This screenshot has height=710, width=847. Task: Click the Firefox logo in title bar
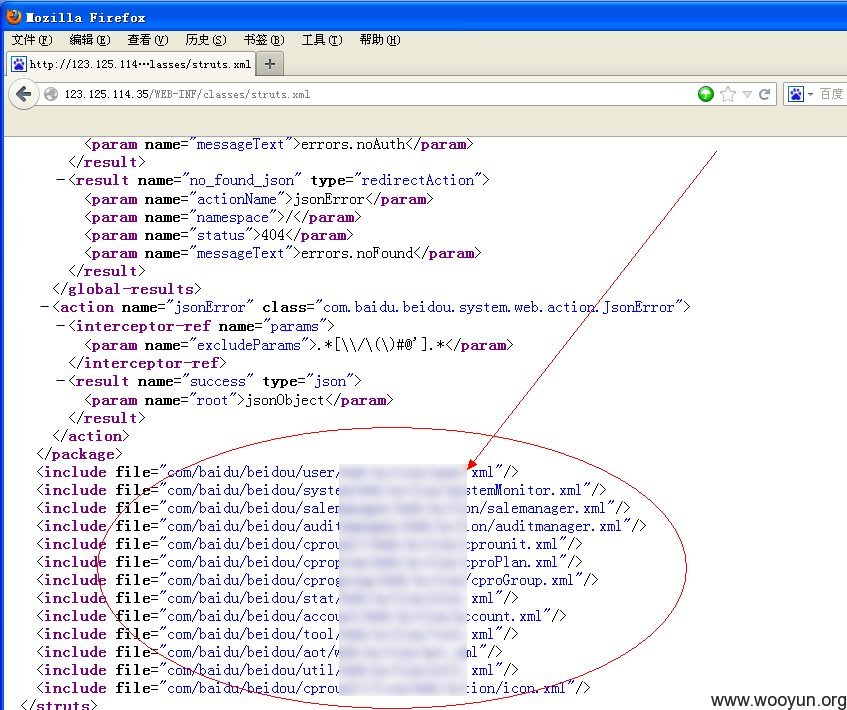14,17
